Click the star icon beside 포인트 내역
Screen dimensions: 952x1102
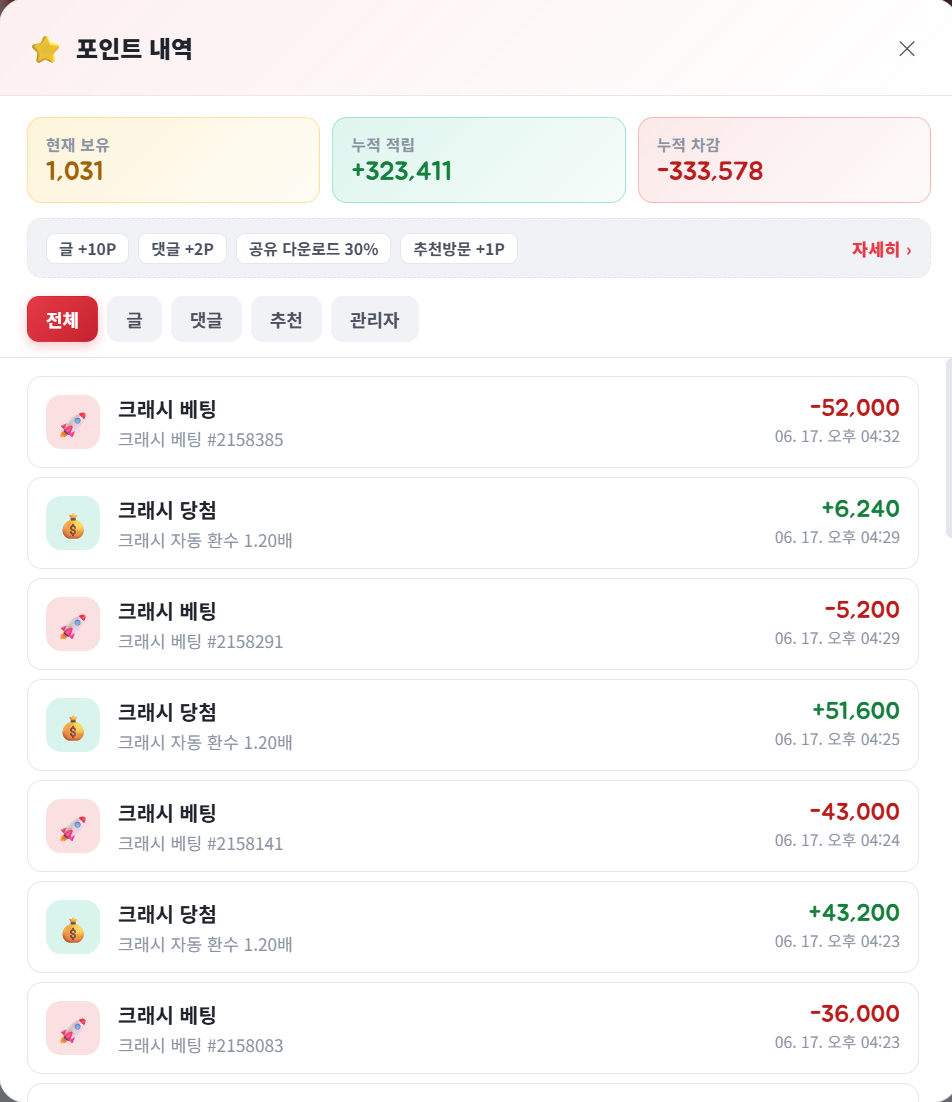(46, 49)
